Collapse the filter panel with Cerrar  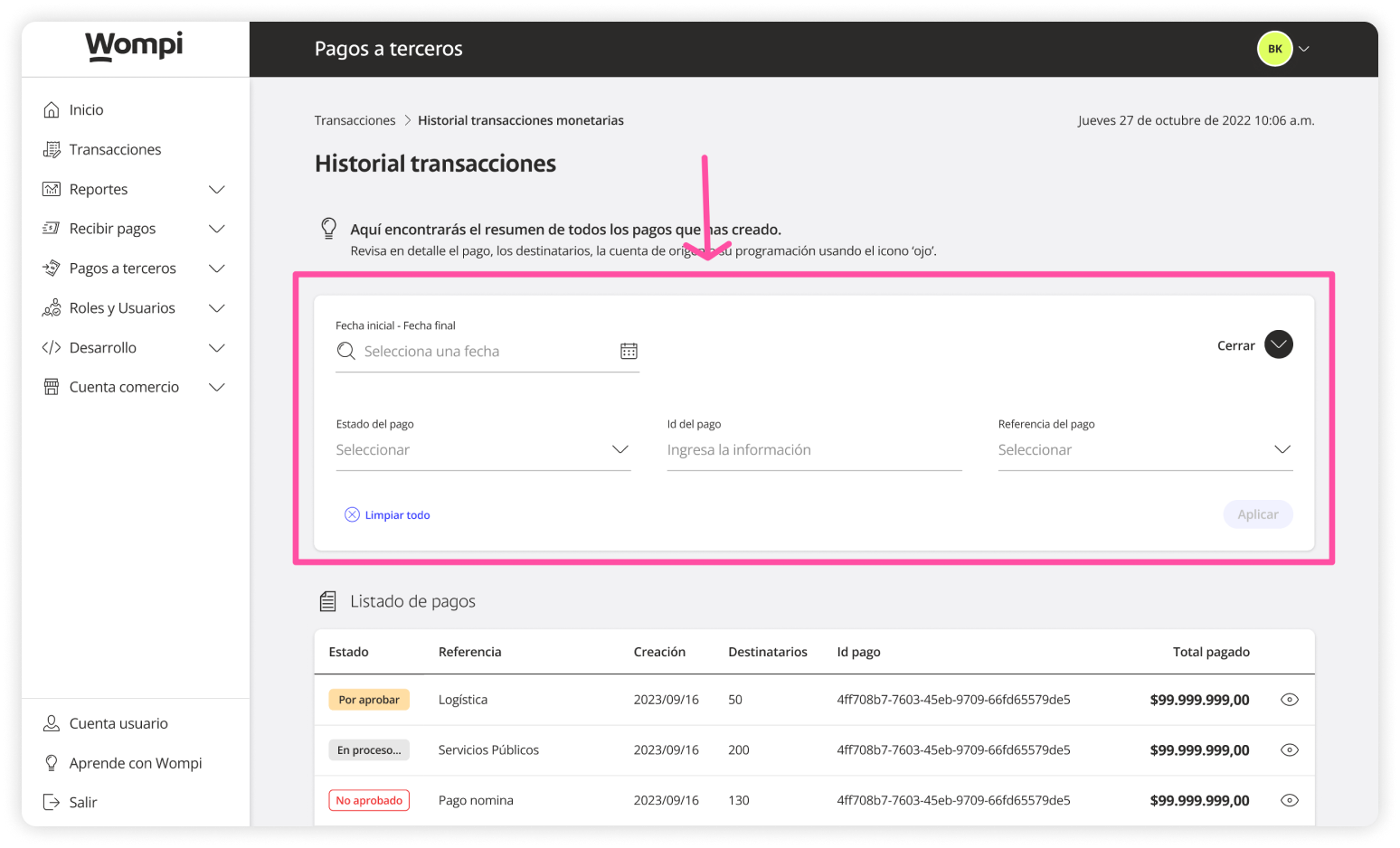[x=1278, y=344]
